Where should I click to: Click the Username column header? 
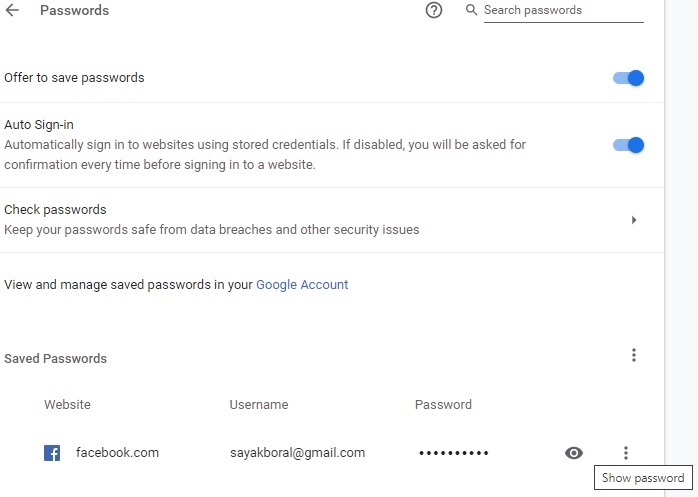(258, 405)
